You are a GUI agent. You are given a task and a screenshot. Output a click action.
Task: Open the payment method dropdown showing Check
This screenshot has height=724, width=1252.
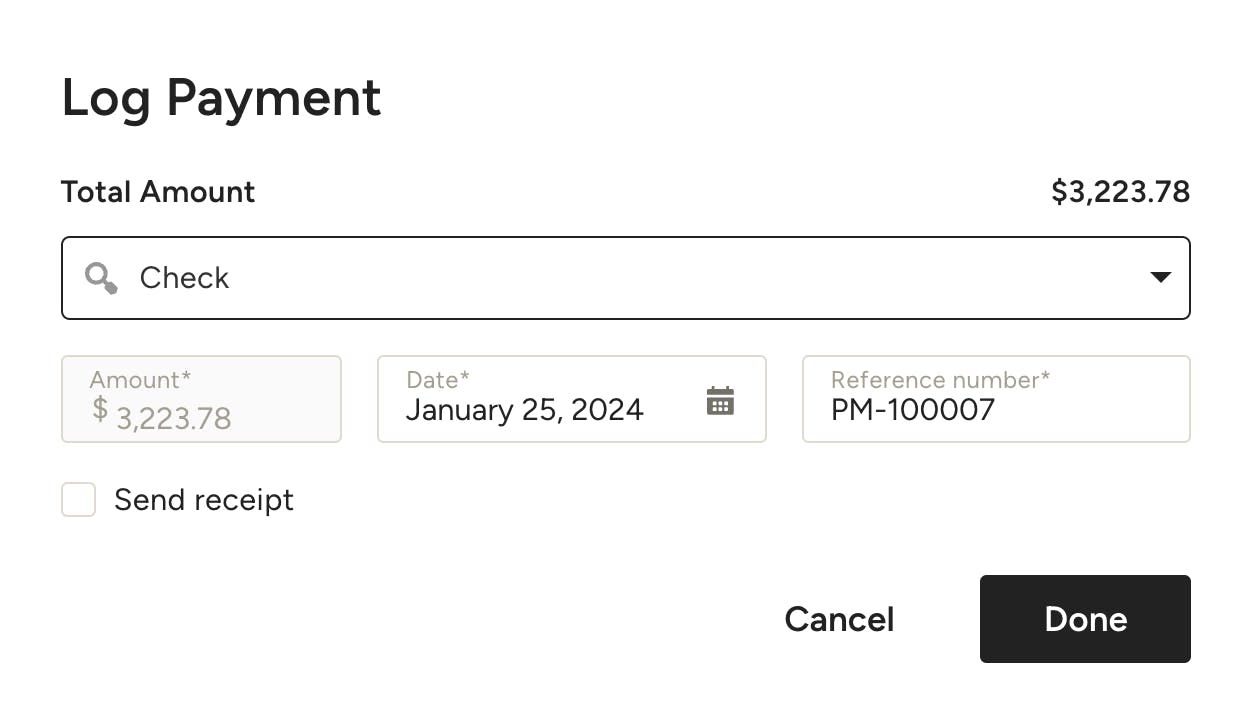[x=626, y=278]
